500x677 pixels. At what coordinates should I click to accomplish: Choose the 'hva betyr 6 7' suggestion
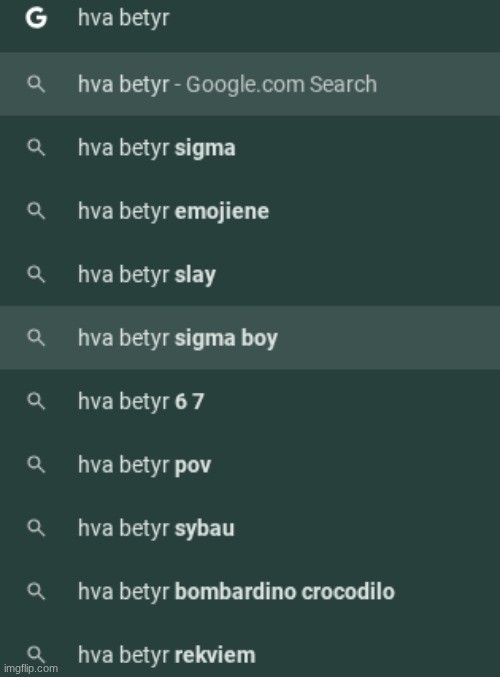(x=250, y=401)
